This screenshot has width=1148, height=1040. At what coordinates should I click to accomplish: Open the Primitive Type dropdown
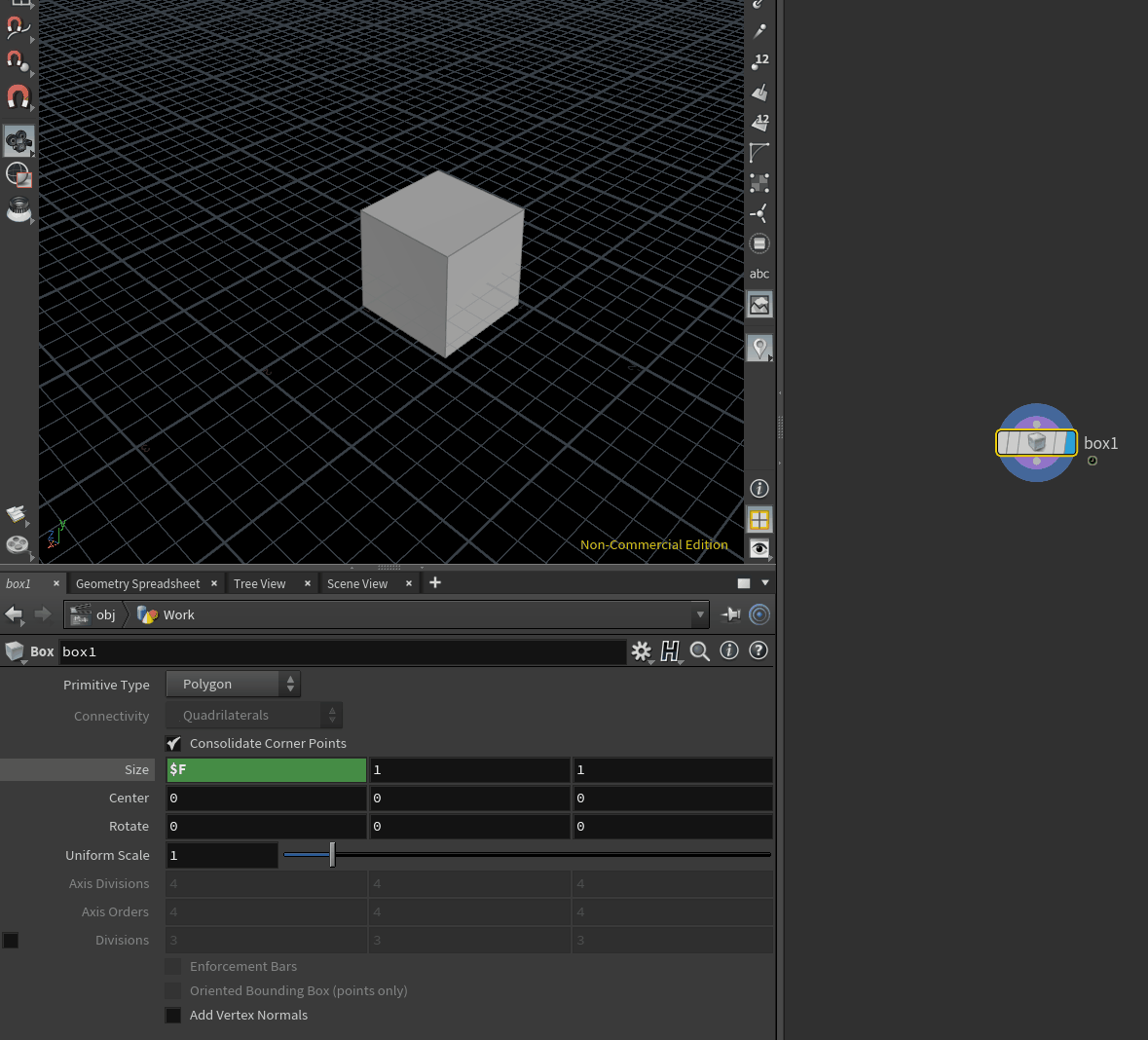coord(233,685)
